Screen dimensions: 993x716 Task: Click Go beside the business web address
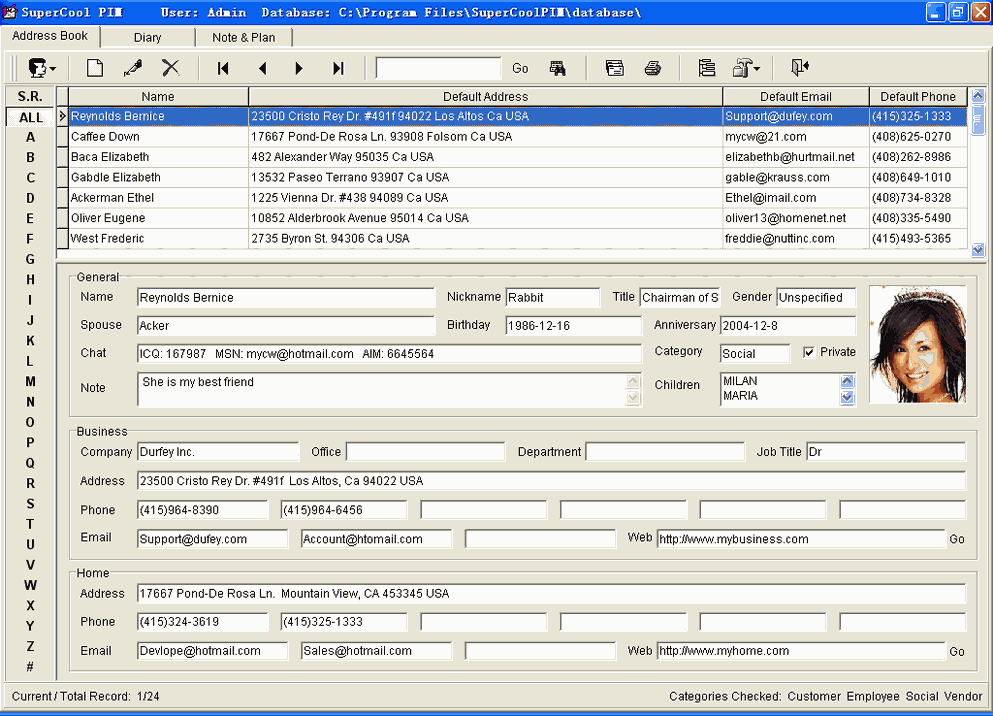[x=957, y=539]
